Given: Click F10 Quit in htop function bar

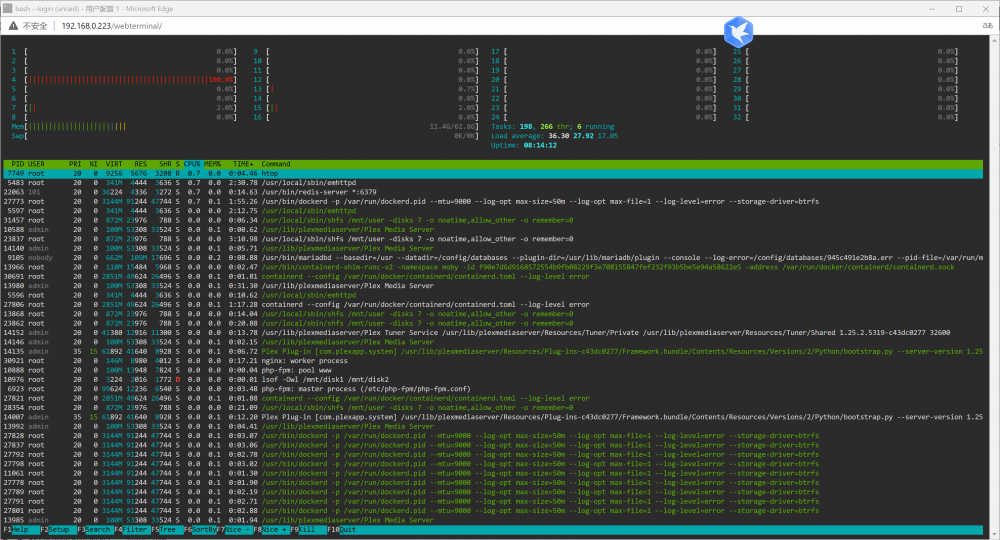Looking at the screenshot, I should pos(342,530).
